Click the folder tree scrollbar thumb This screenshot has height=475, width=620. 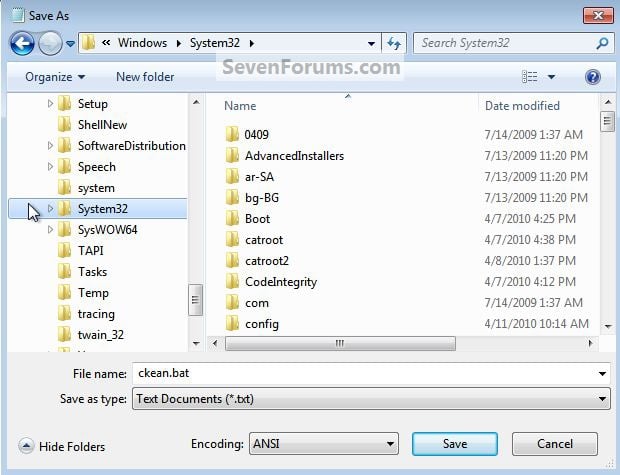click(x=196, y=300)
